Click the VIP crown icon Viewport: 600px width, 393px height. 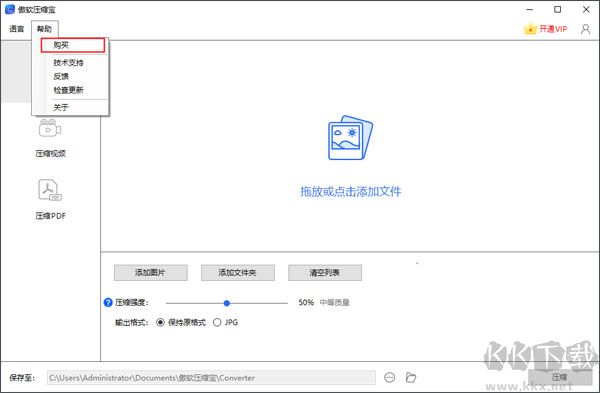[x=530, y=29]
